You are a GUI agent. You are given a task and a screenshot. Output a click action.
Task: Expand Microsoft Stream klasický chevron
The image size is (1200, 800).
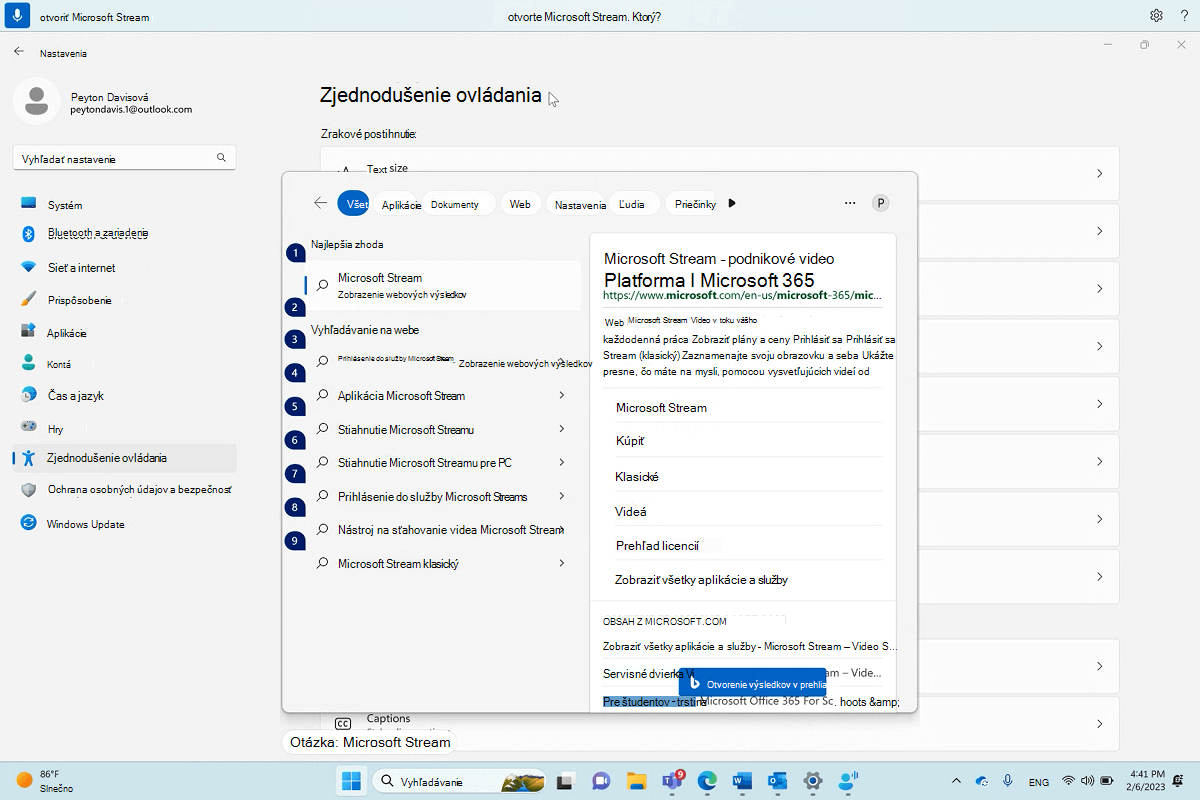[562, 563]
